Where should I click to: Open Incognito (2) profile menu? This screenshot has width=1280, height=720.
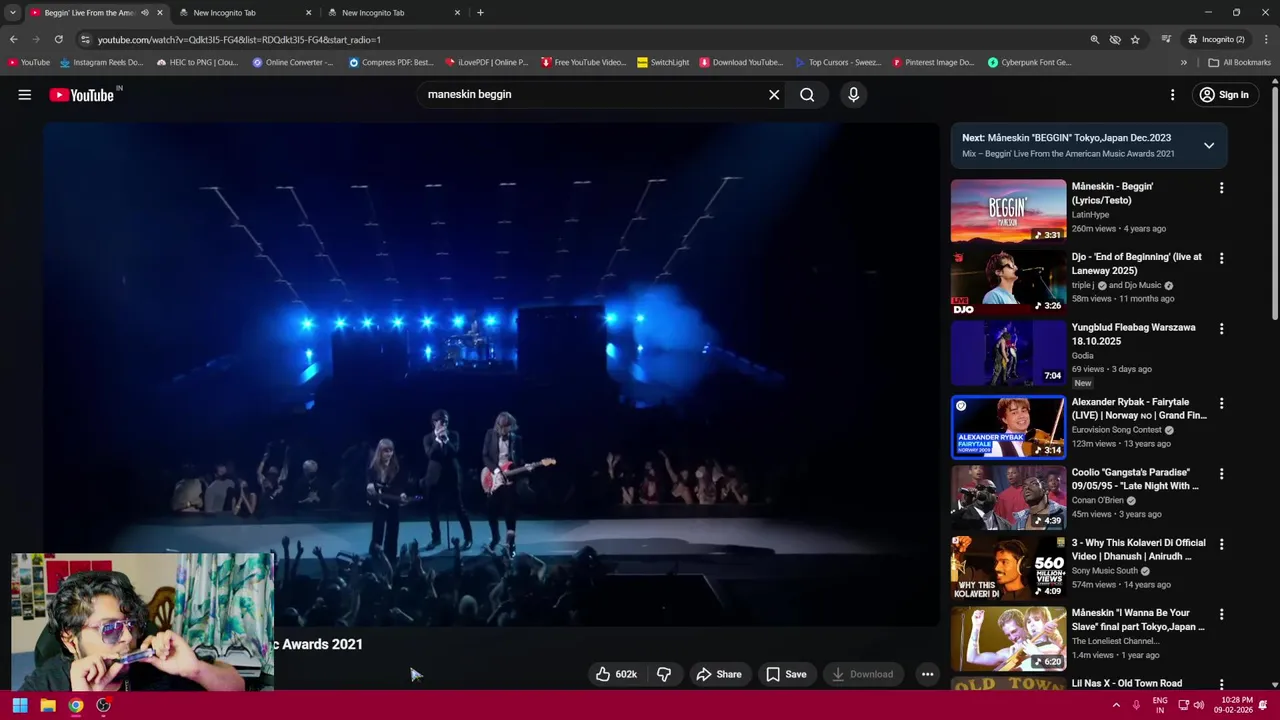(x=1217, y=39)
